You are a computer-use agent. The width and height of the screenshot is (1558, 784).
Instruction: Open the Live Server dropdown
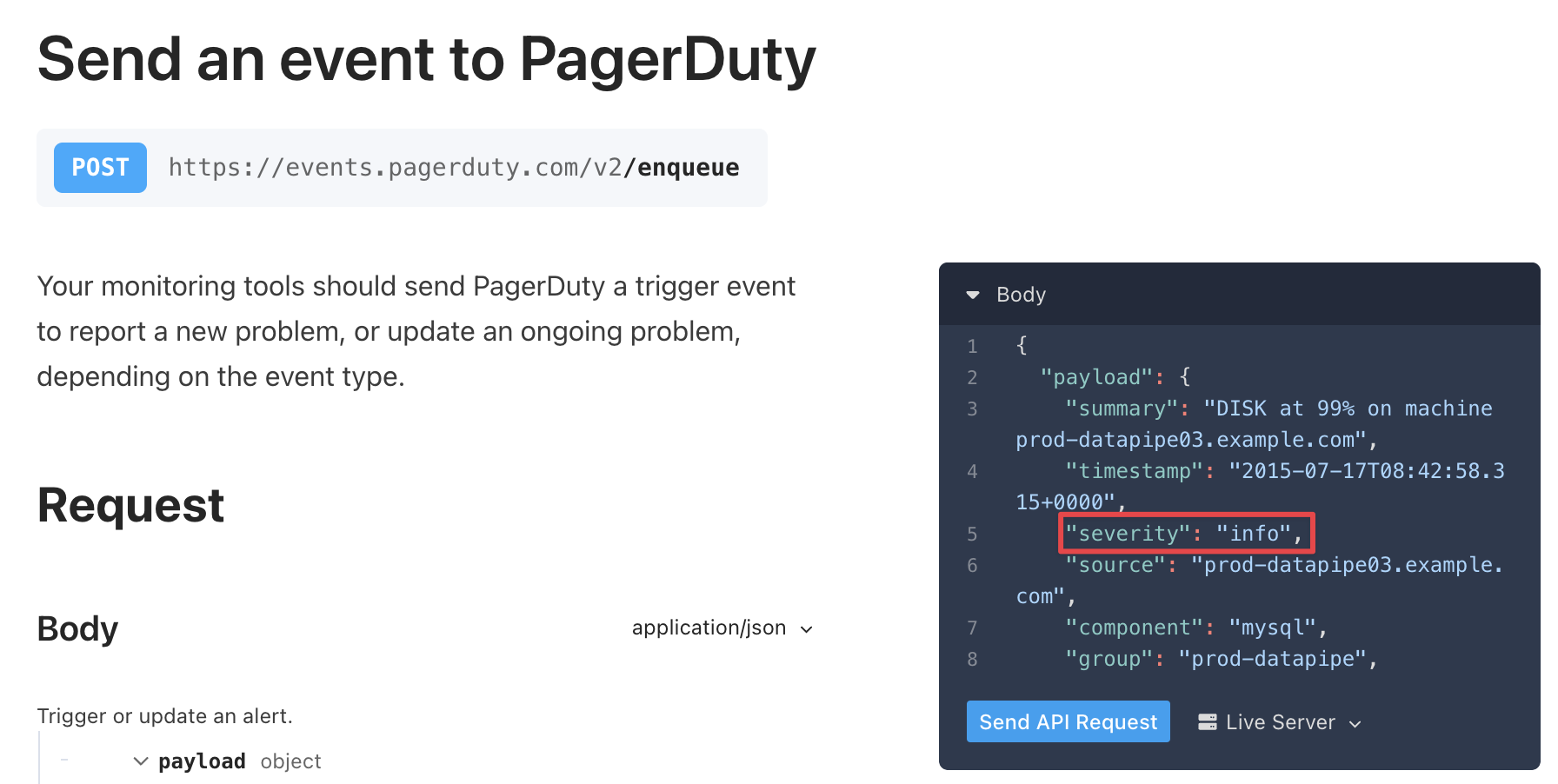click(x=1280, y=722)
